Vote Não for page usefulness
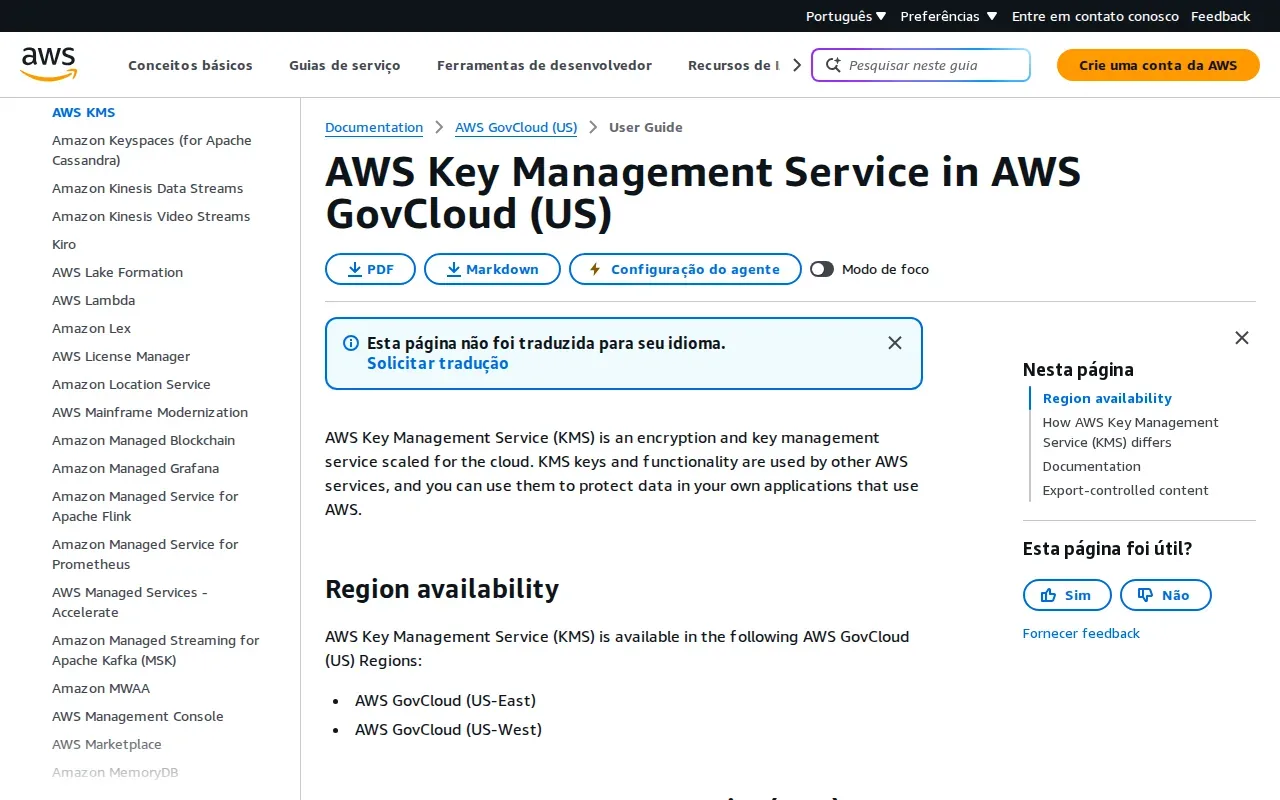The image size is (1280, 800). tap(1166, 595)
